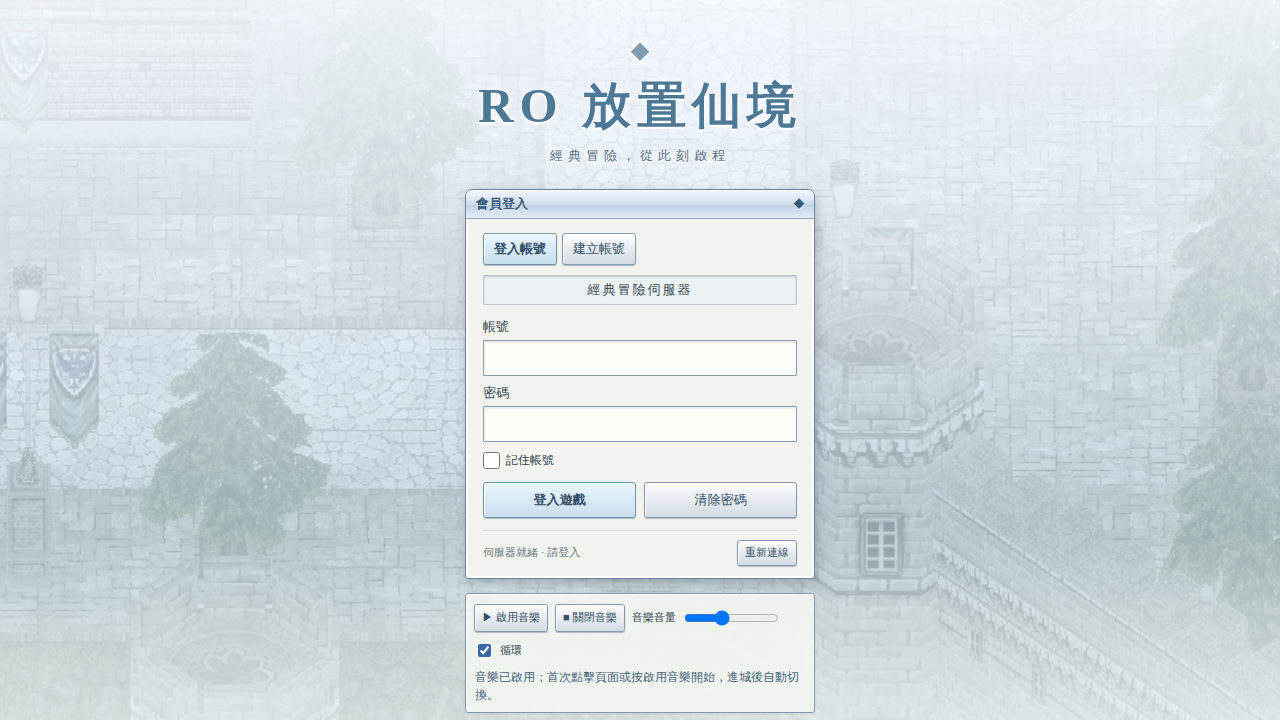Click the 會員登入 panel title
1280x720 pixels.
[x=501, y=204]
